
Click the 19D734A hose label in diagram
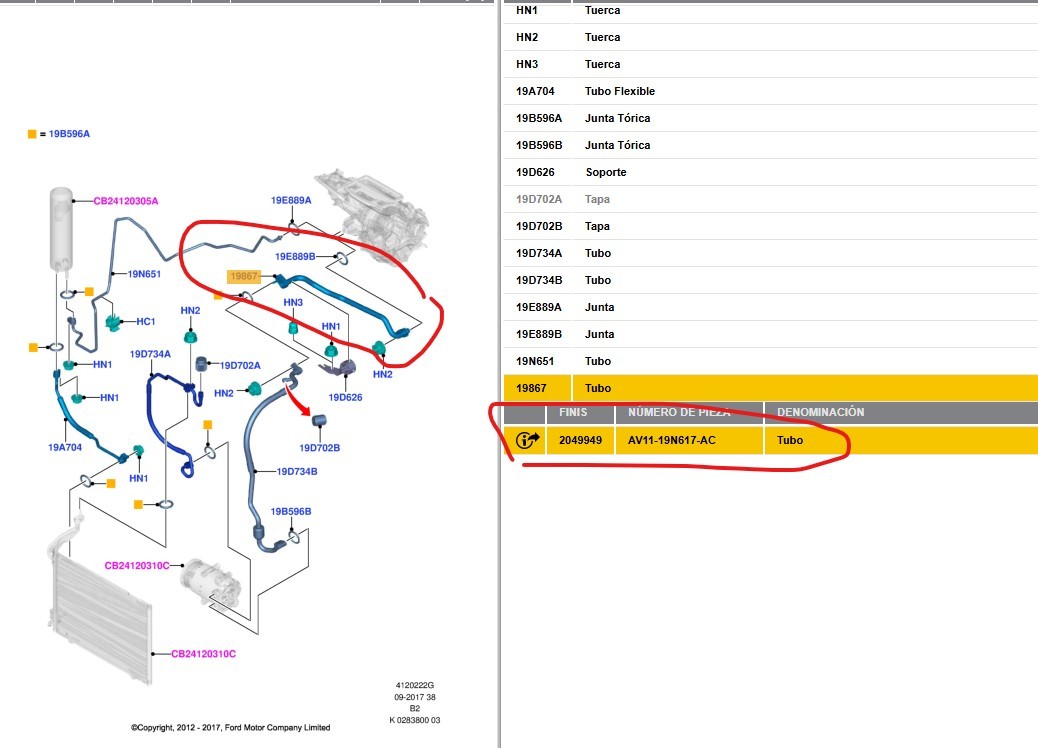click(150, 354)
